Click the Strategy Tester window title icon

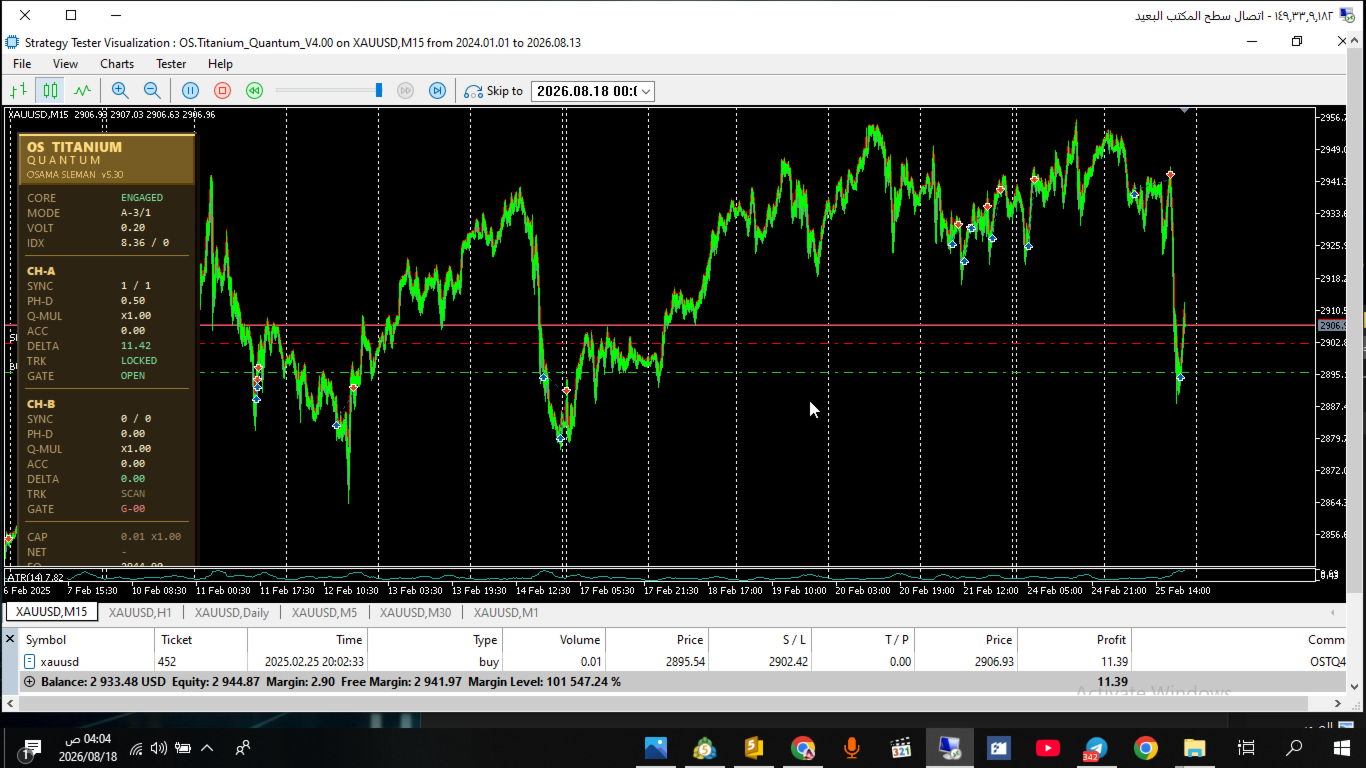click(x=12, y=43)
